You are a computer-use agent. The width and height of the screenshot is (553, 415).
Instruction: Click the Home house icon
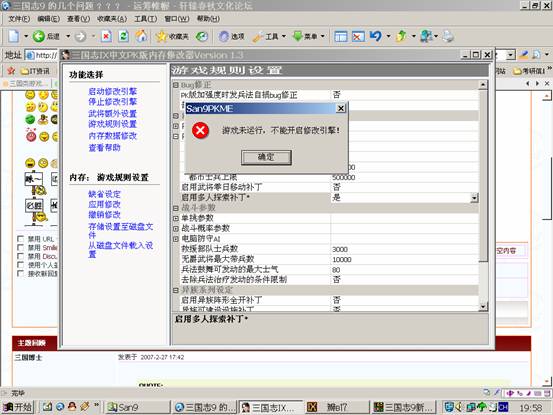(x=141, y=36)
